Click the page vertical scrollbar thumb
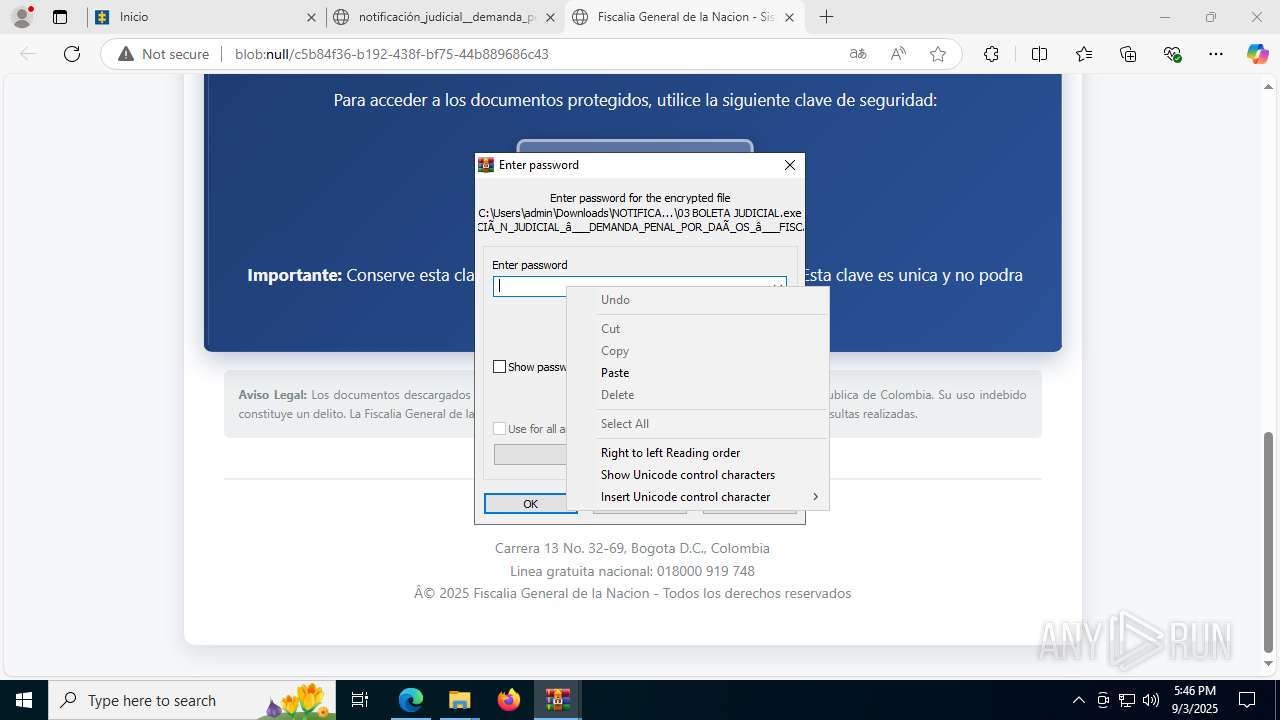 coord(1270,541)
